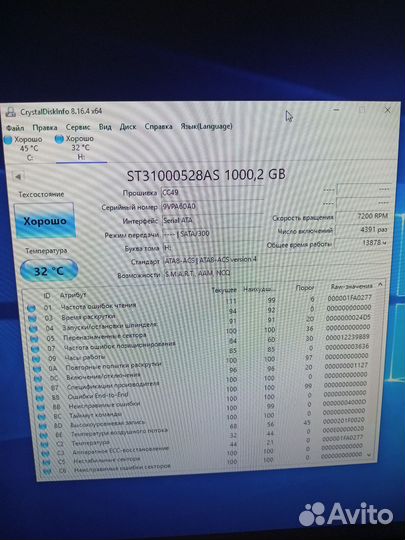The height and width of the screenshot is (540, 405).
Task: Click status icon for C5 Нестабильные сектора
Action: click(x=46, y=463)
